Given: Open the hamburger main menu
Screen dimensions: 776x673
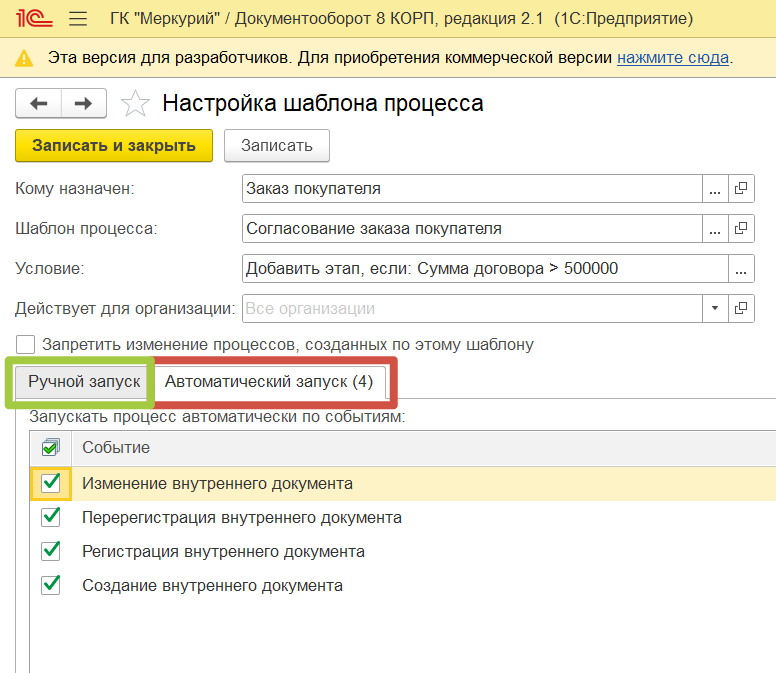Looking at the screenshot, I should 77,19.
